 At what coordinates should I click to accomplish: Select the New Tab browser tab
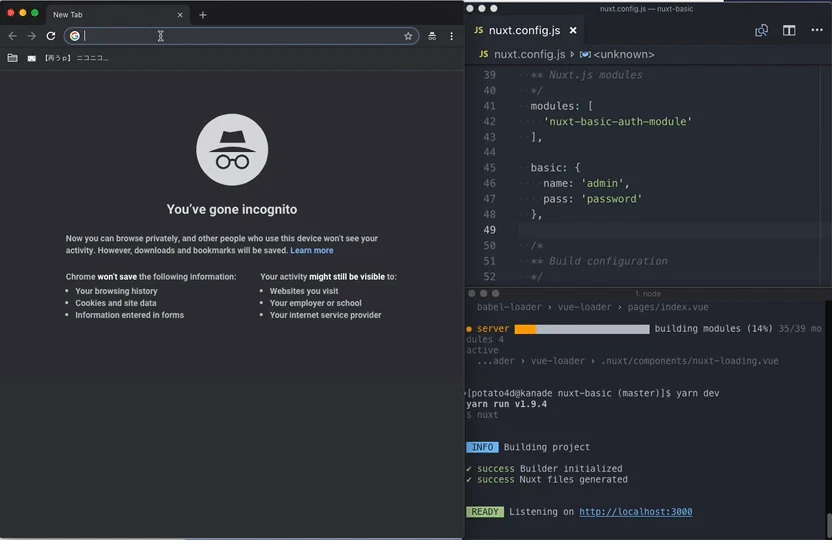(x=117, y=15)
